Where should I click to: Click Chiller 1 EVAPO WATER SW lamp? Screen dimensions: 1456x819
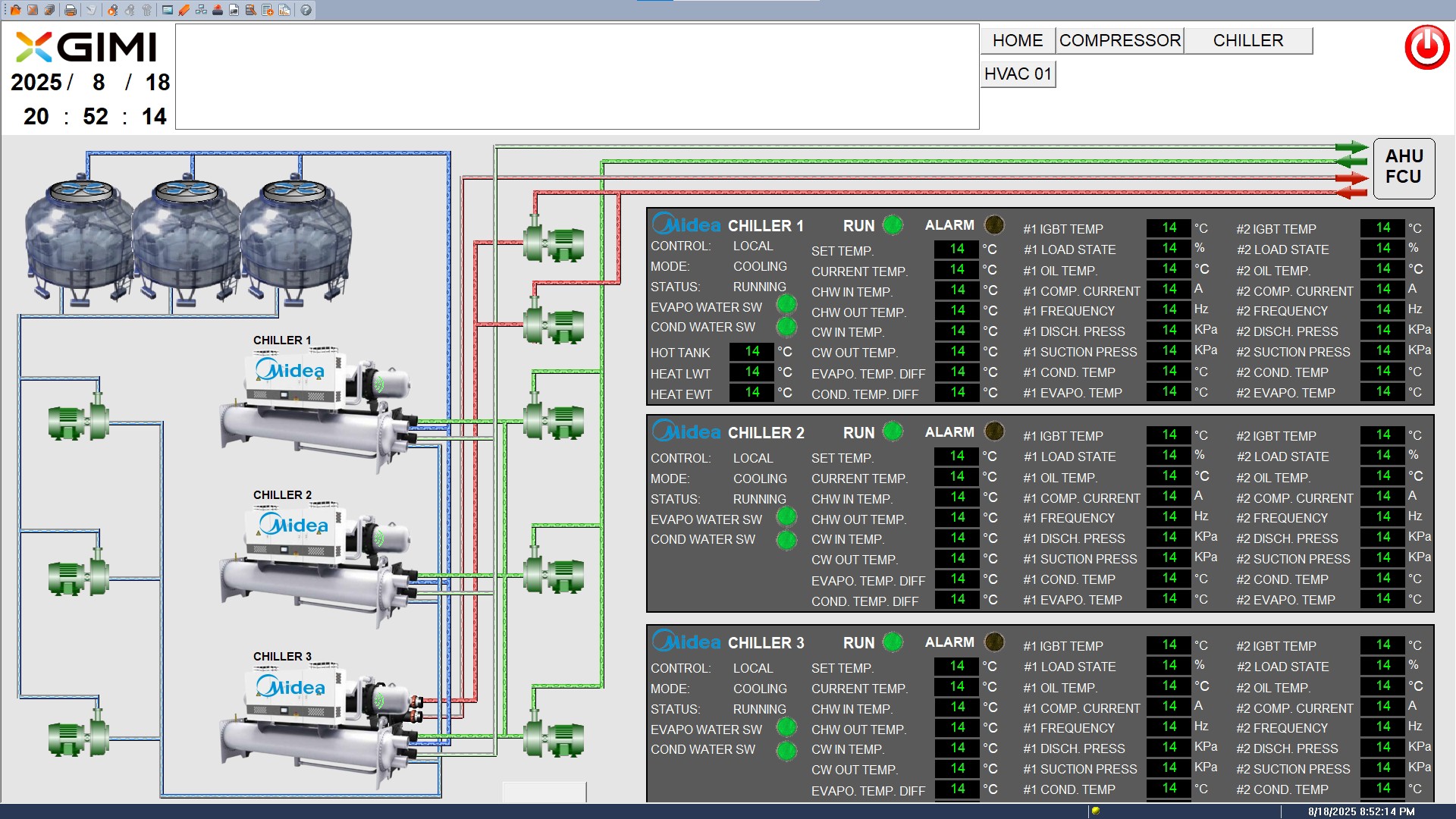(786, 305)
